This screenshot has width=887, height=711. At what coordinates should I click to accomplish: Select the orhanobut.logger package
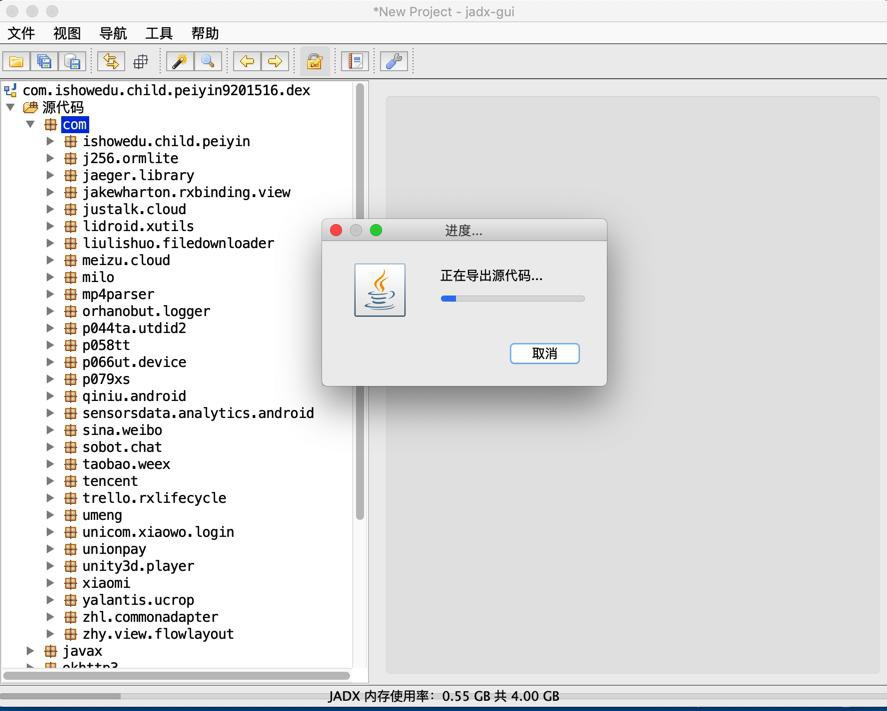(x=146, y=311)
